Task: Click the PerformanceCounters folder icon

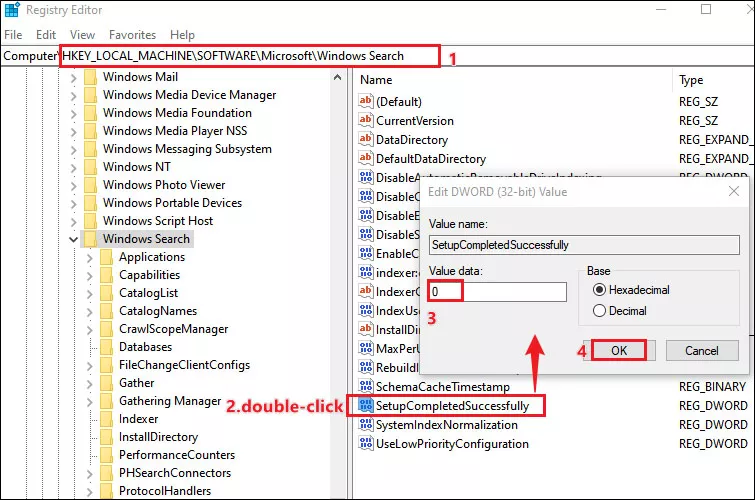Action: click(x=107, y=455)
